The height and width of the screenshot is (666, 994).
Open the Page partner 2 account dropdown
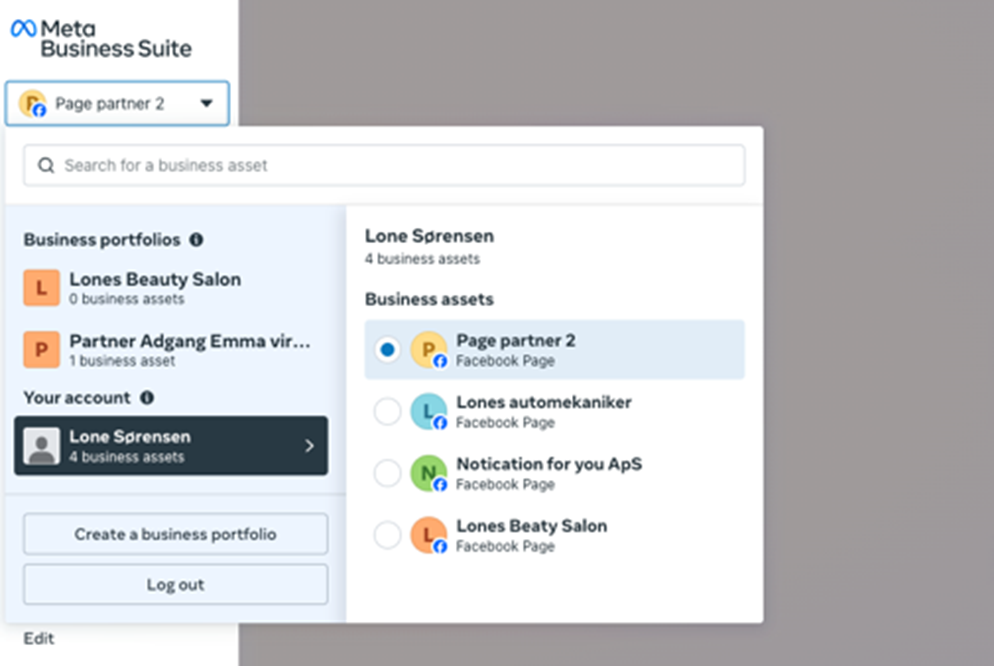pyautogui.click(x=117, y=103)
